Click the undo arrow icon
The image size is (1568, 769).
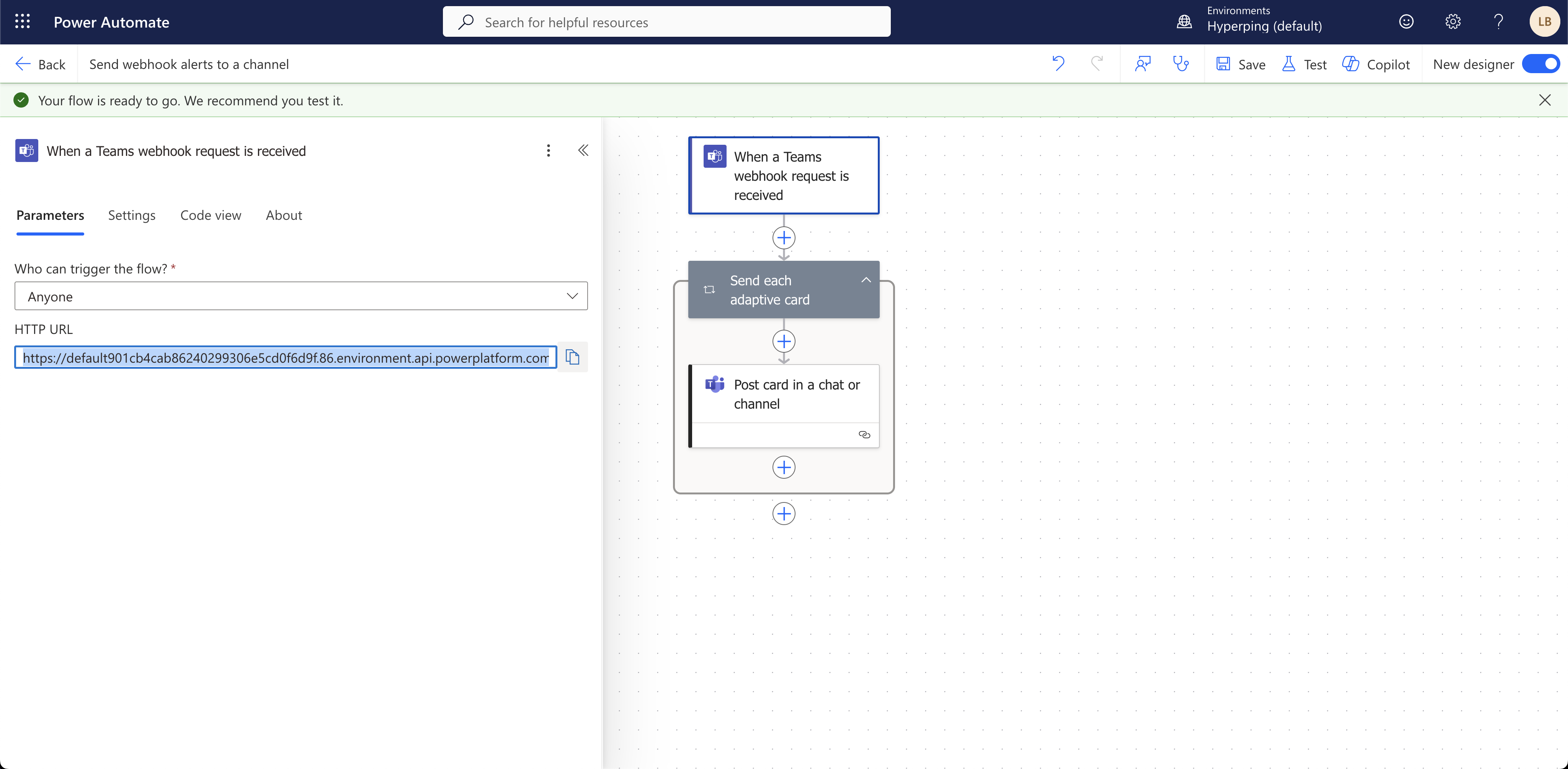[x=1058, y=64]
